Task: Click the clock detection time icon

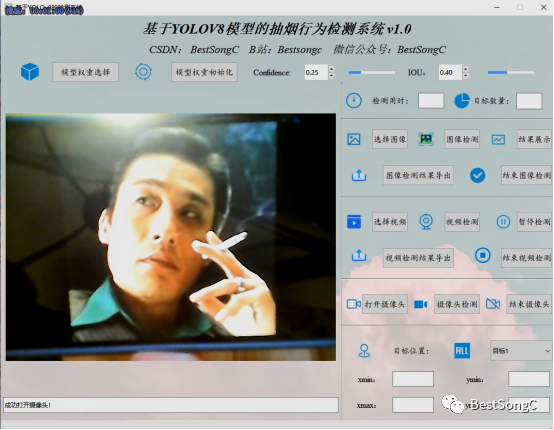Action: pyautogui.click(x=354, y=101)
